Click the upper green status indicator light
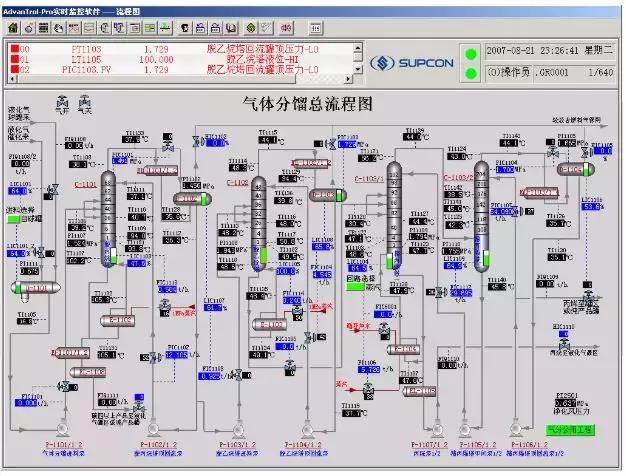This screenshot has height=476, width=626. [x=471, y=54]
